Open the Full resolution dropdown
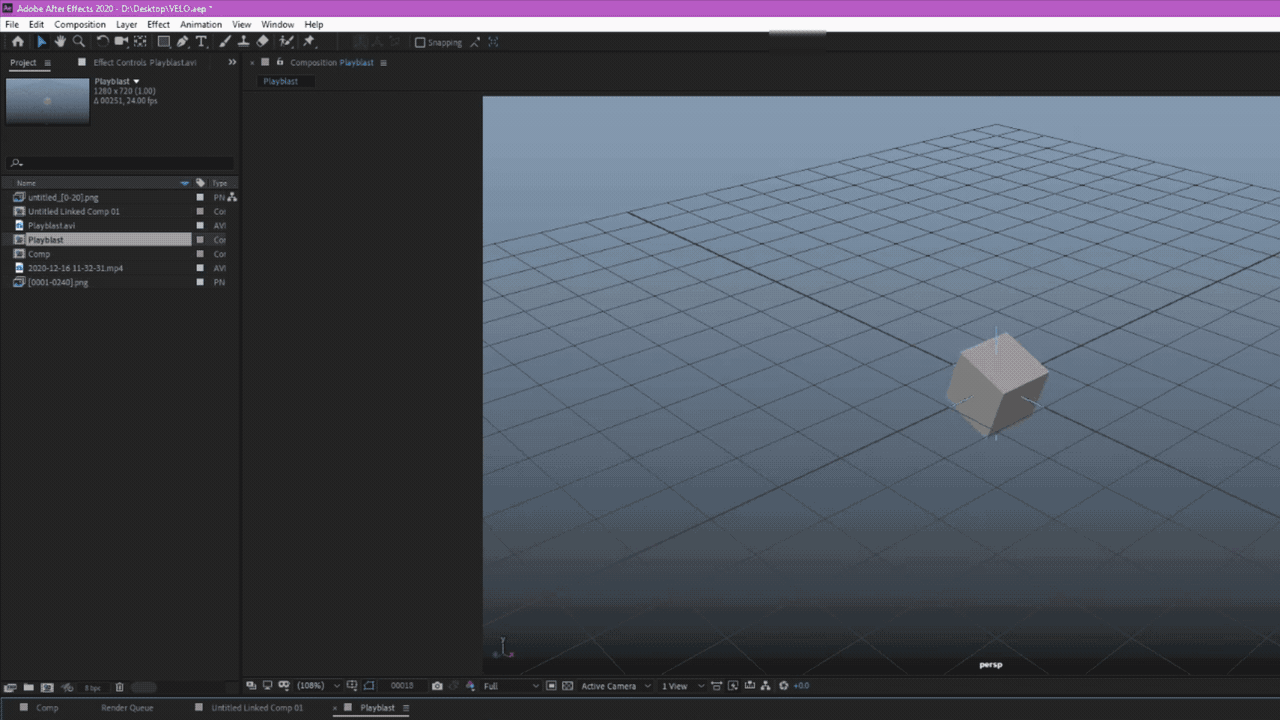Screen dimensions: 1280x720 click(x=511, y=686)
